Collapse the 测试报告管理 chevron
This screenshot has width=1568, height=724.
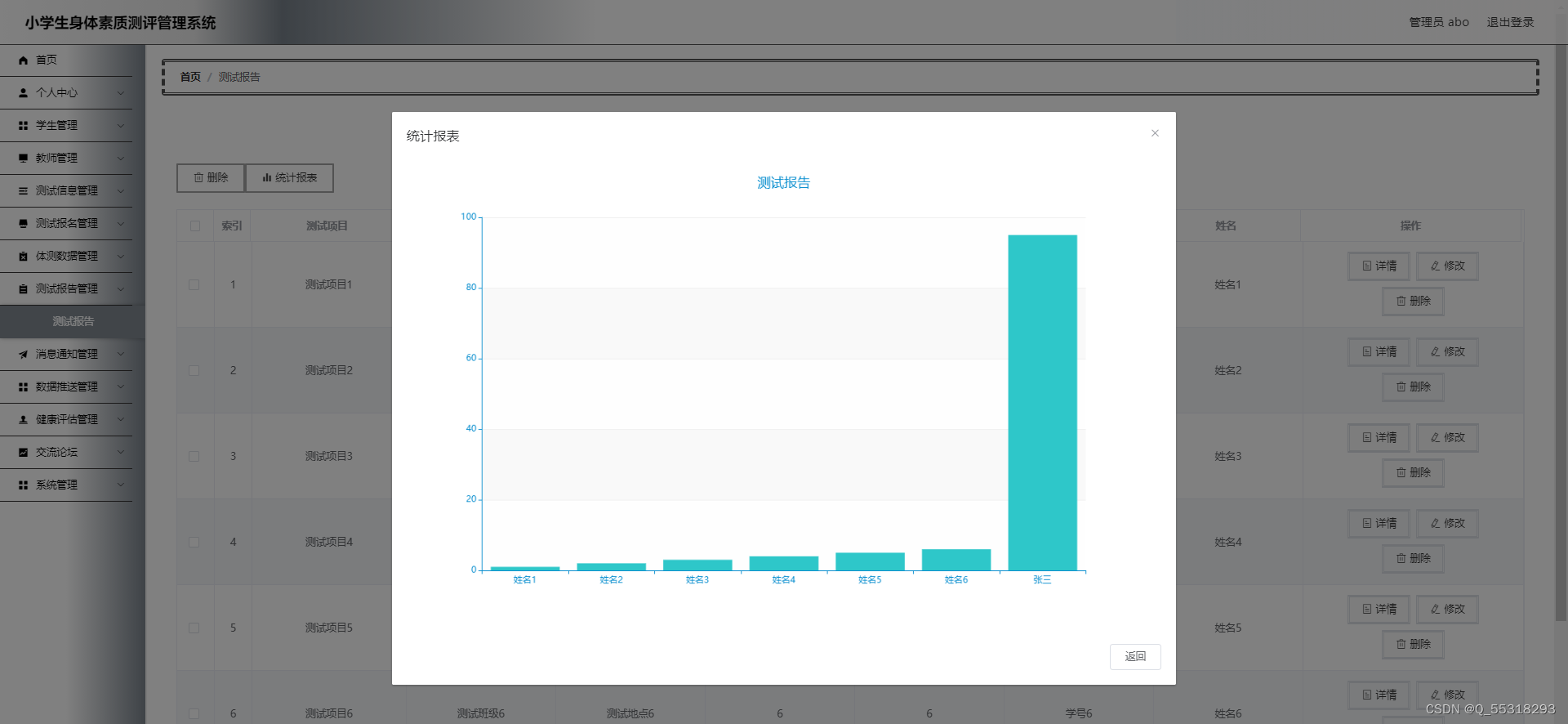pos(121,289)
